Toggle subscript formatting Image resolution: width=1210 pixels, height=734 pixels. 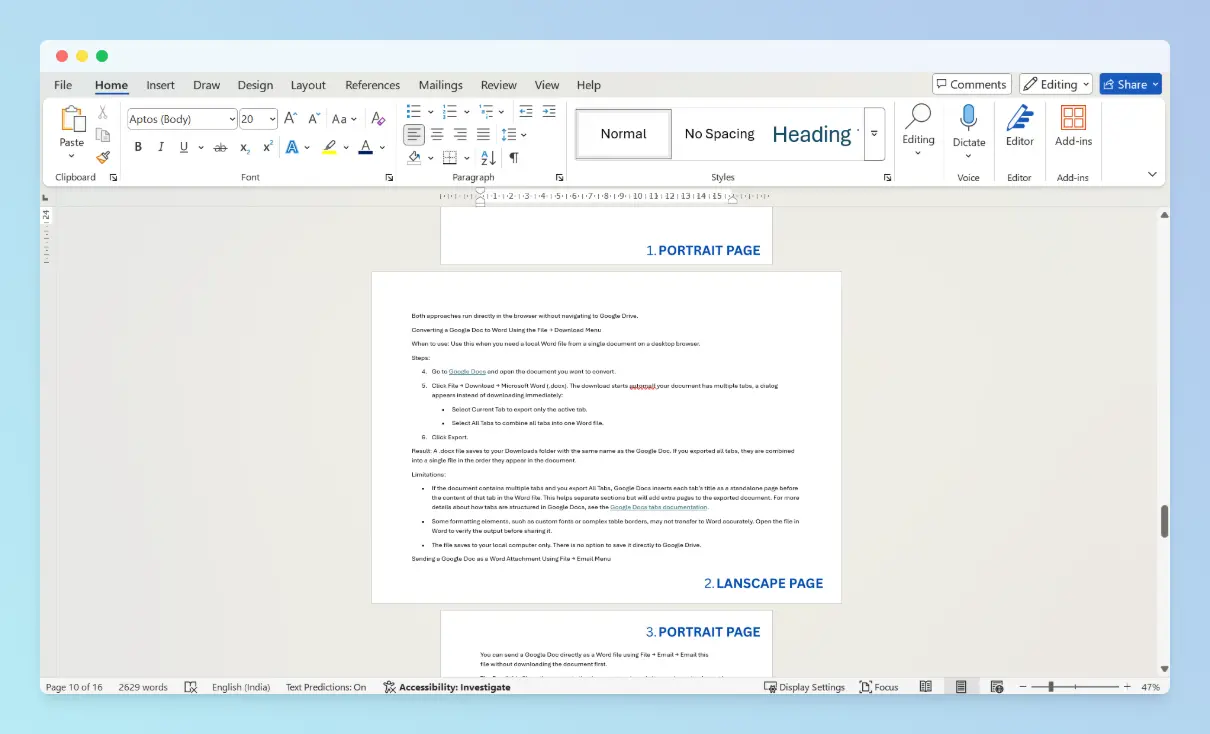[245, 147]
